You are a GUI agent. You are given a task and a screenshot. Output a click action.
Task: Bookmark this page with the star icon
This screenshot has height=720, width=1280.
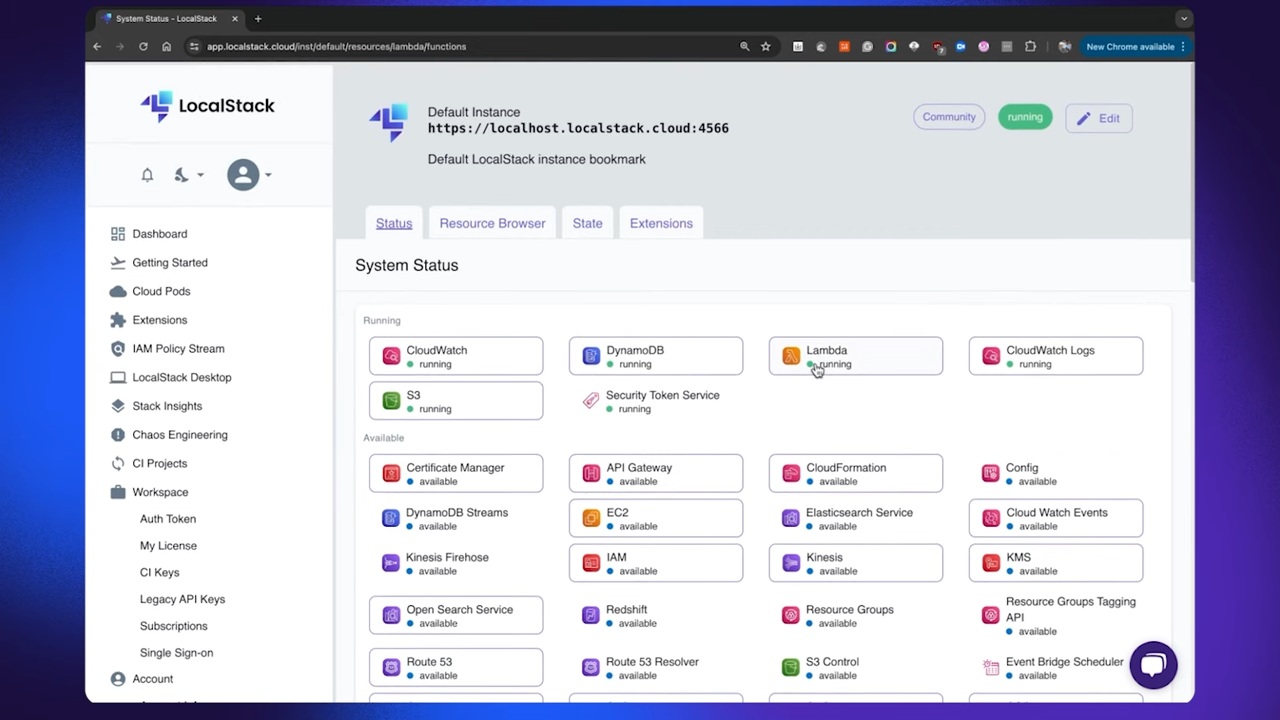pyautogui.click(x=765, y=46)
